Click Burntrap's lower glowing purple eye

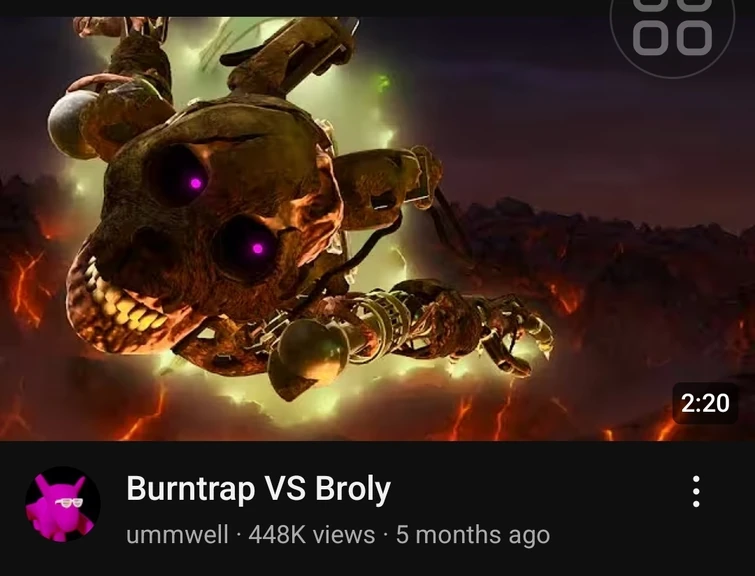click(x=258, y=249)
